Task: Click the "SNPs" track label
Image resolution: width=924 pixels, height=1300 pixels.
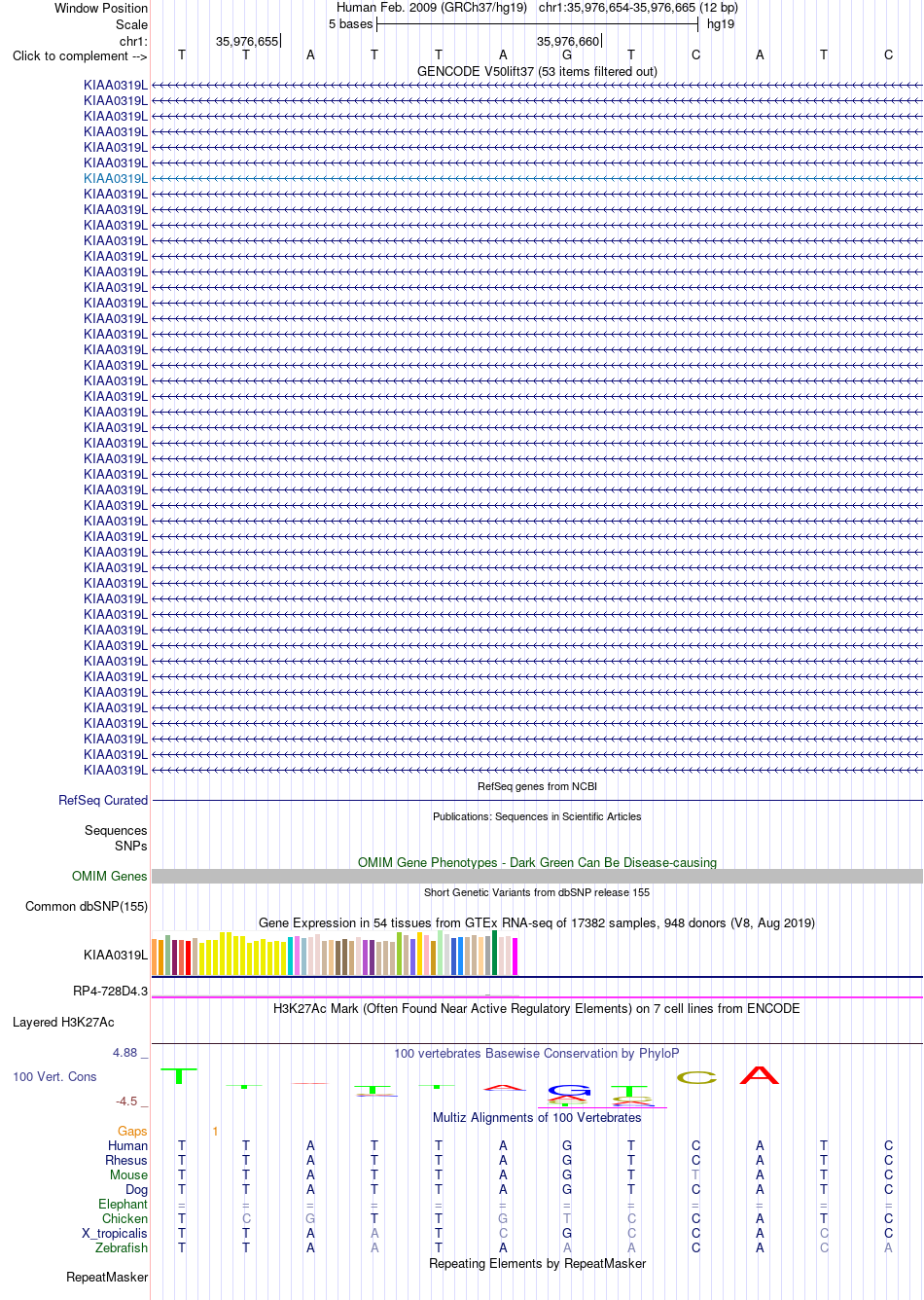Action: 131,846
